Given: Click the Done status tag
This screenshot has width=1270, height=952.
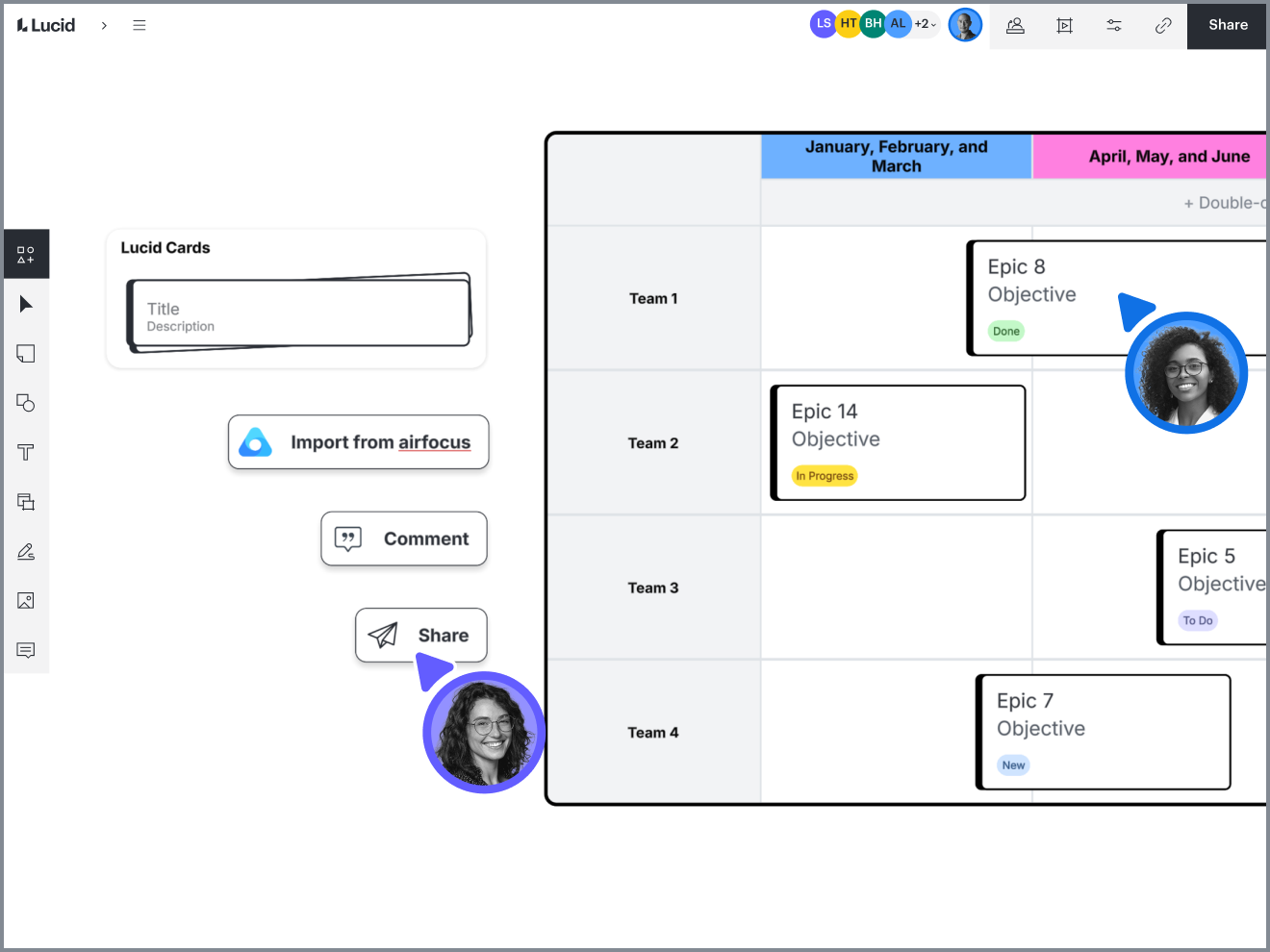Looking at the screenshot, I should pos(1006,332).
